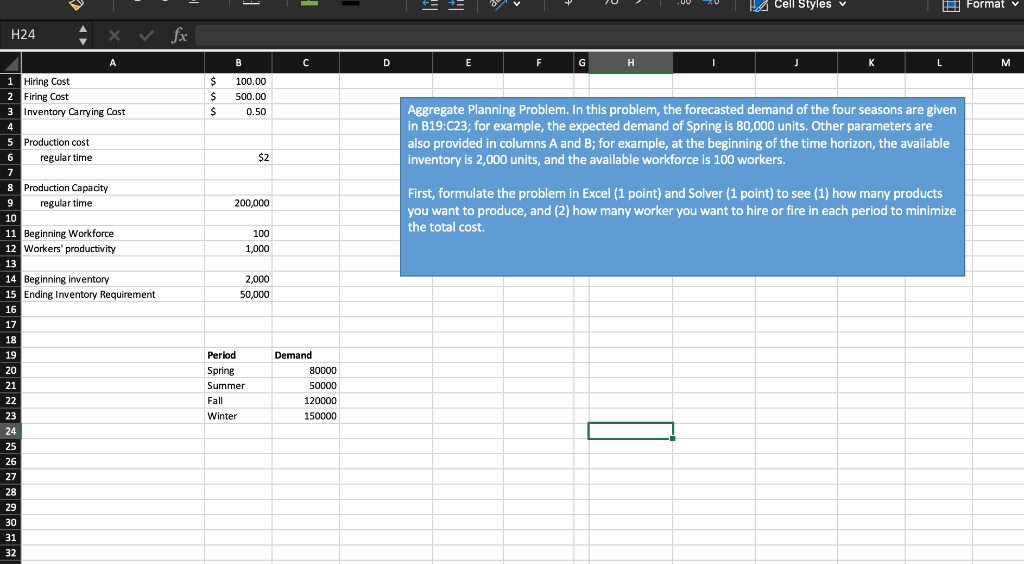
Task: Click the Winter demand value 150000
Action: pyautogui.click(x=306, y=416)
